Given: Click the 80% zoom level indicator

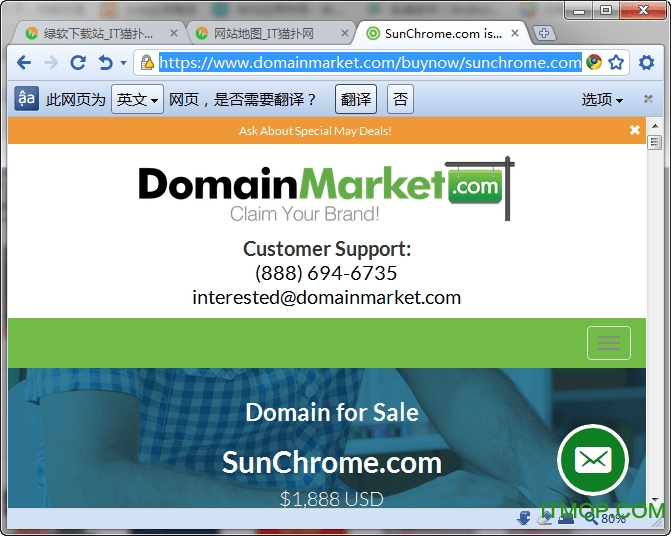Looking at the screenshot, I should pos(613,519).
